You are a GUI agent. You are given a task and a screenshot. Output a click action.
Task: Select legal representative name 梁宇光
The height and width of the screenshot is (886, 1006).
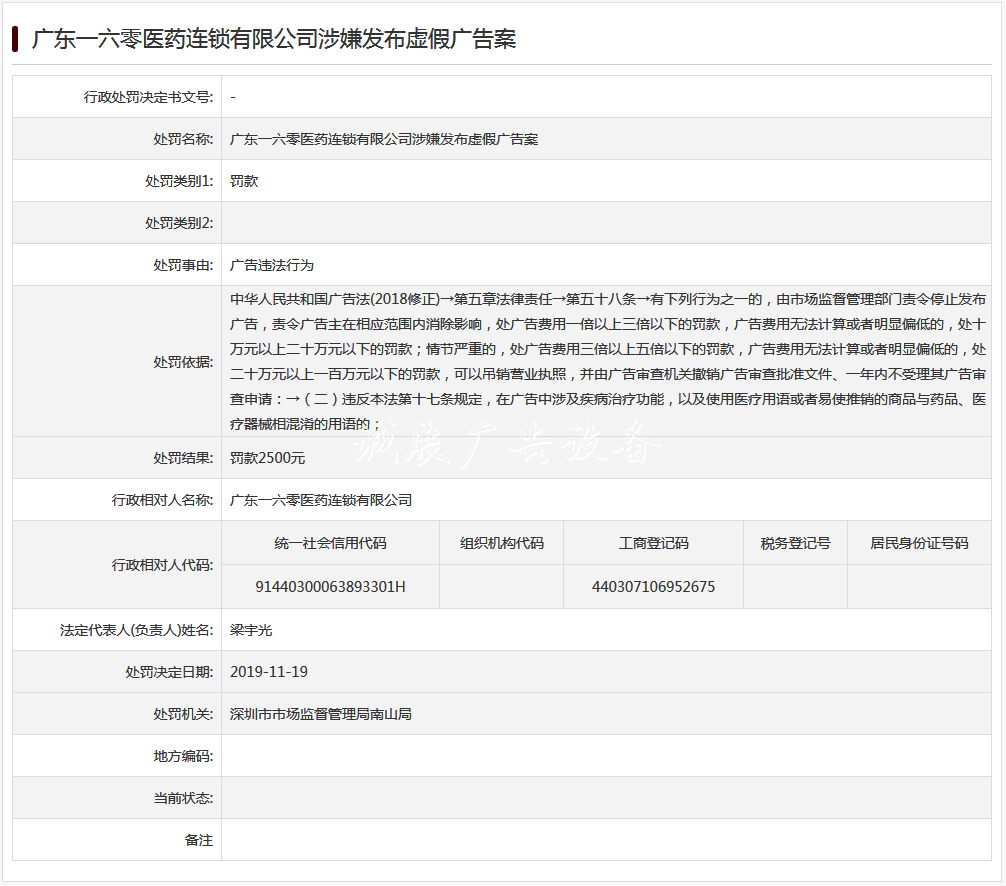[x=251, y=630]
